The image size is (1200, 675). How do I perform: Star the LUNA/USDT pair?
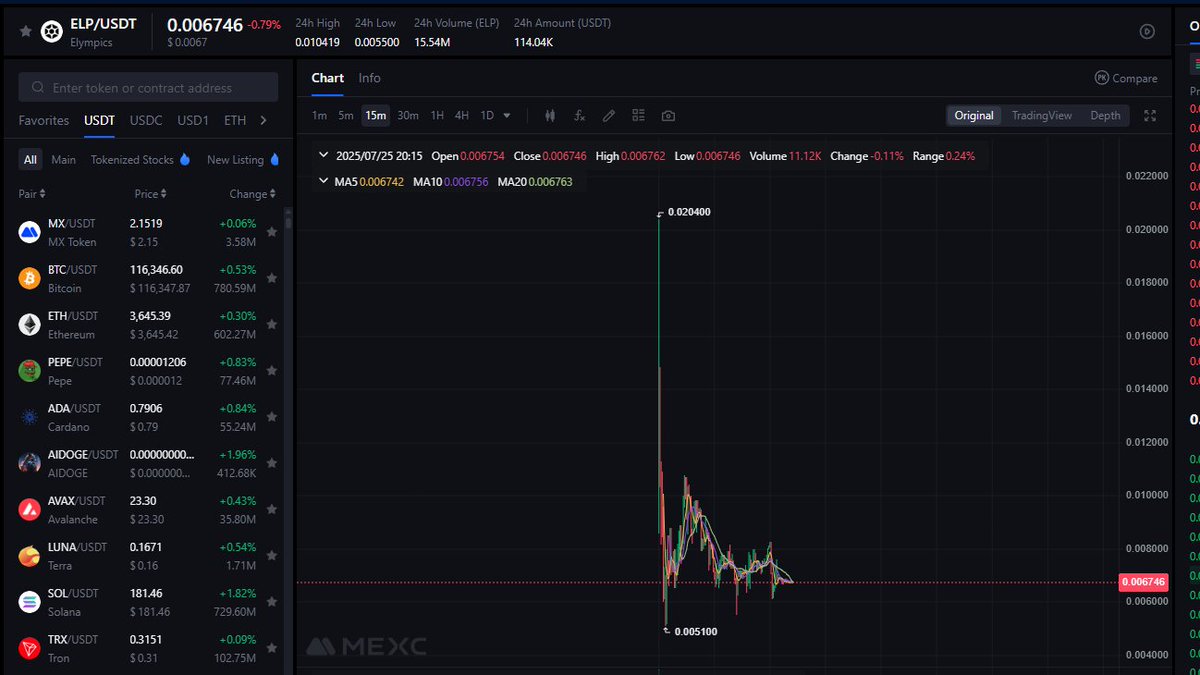click(x=272, y=556)
